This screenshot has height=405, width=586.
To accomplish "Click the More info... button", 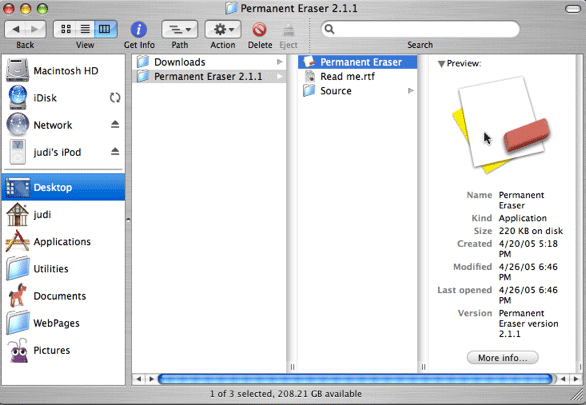I will pos(503,358).
